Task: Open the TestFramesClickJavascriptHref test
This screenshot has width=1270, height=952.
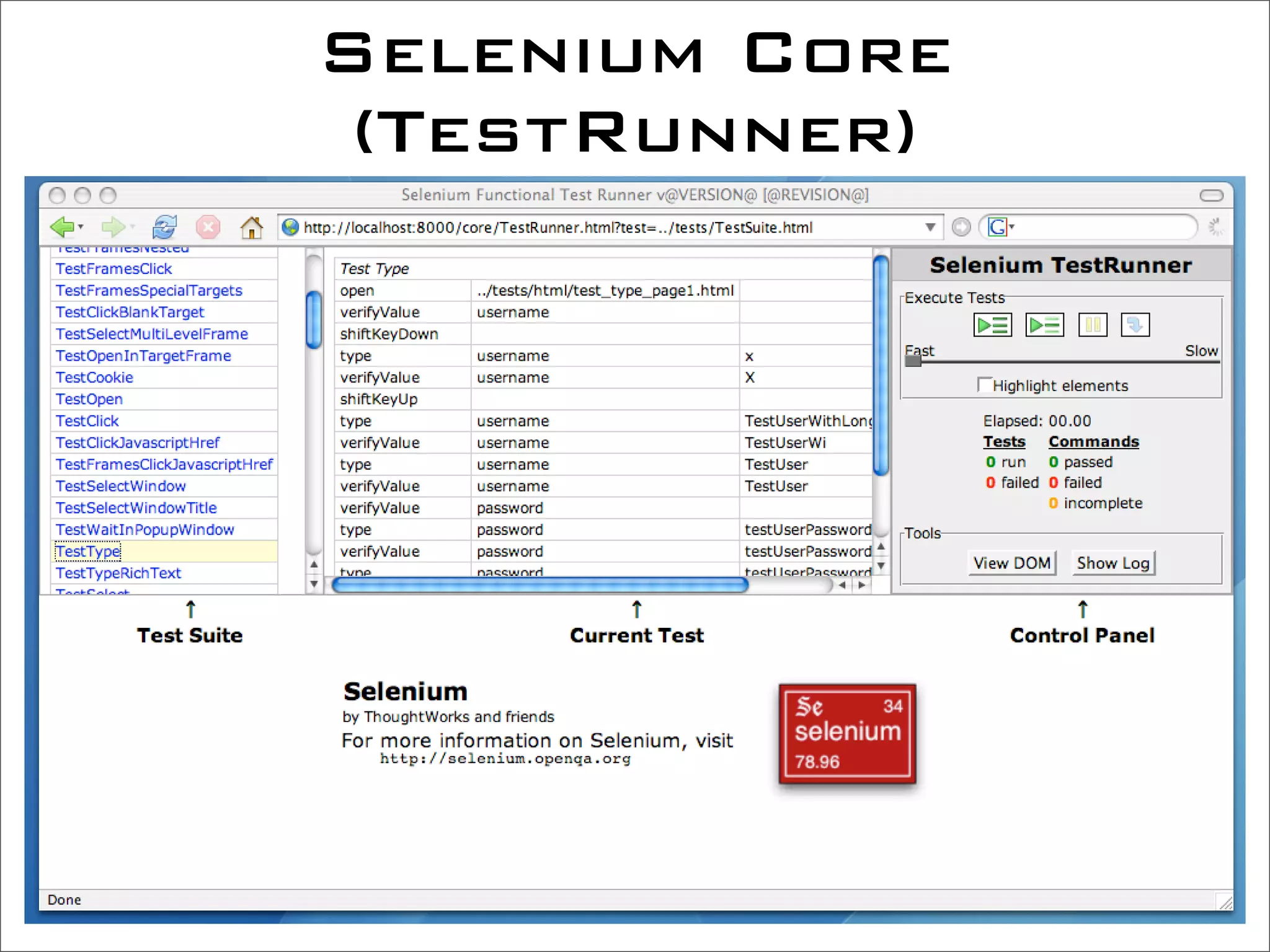Action: [x=164, y=464]
